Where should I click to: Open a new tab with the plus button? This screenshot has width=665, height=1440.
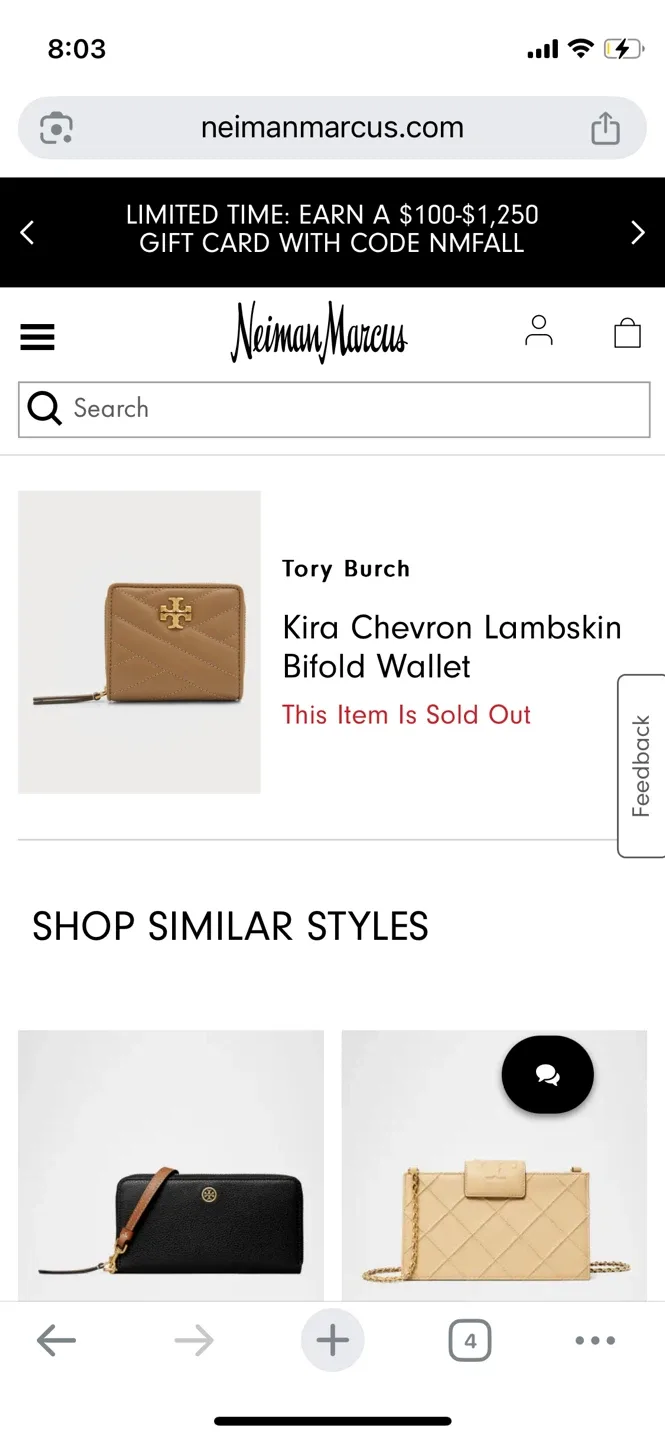pos(333,1340)
